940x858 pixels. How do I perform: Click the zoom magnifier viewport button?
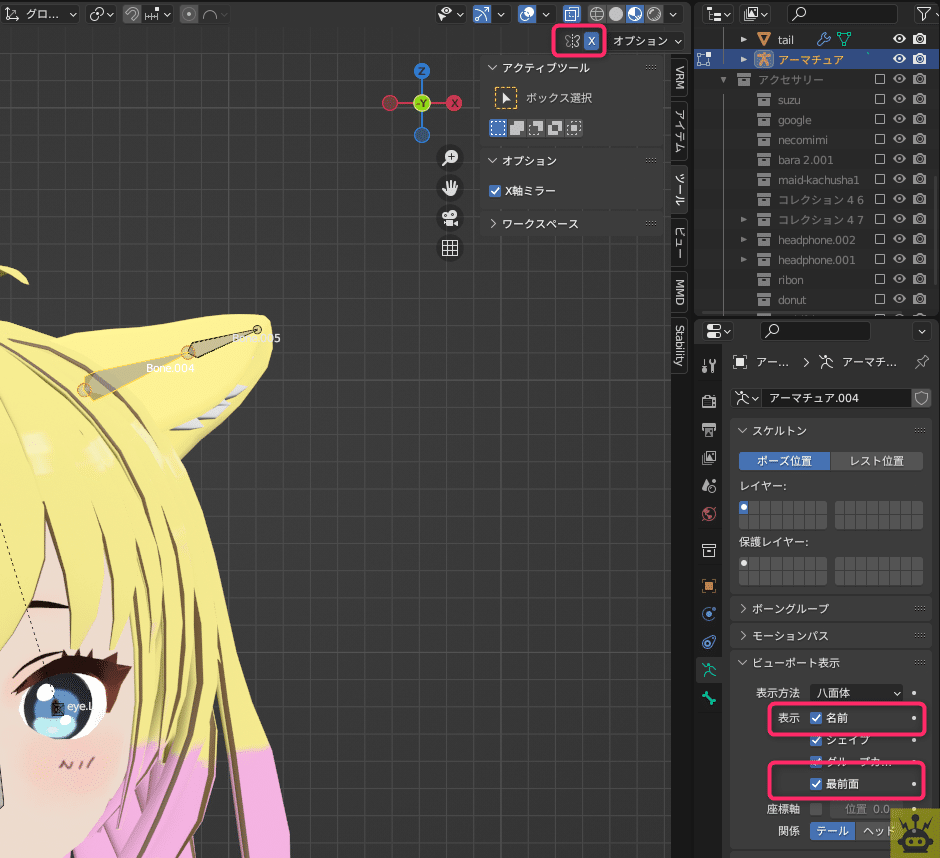tap(450, 157)
